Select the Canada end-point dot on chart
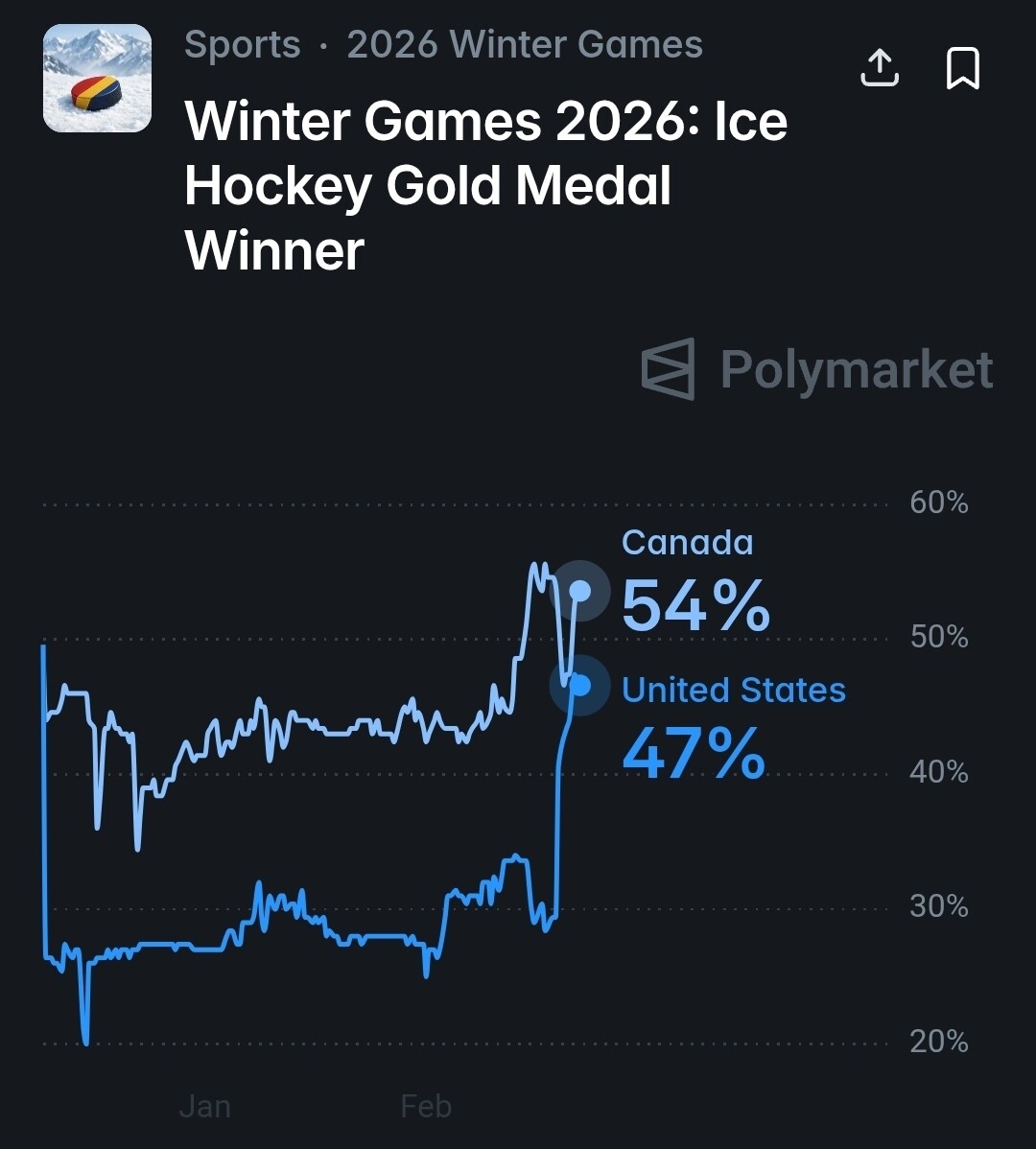Viewport: 1036px width, 1149px height. point(580,591)
